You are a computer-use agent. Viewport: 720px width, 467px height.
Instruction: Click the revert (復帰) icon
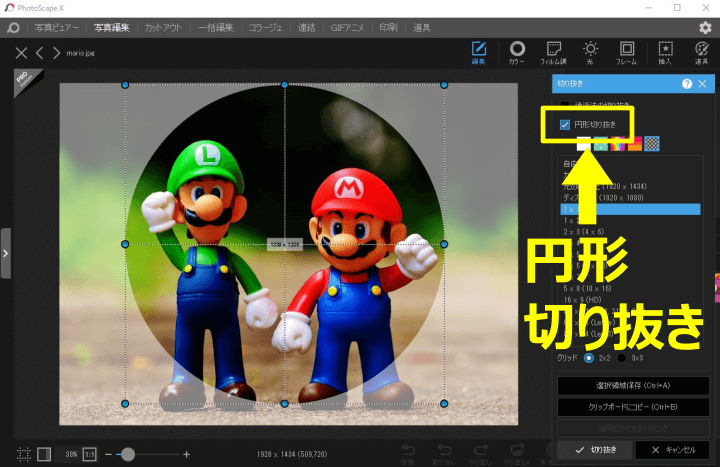[x=408, y=452]
